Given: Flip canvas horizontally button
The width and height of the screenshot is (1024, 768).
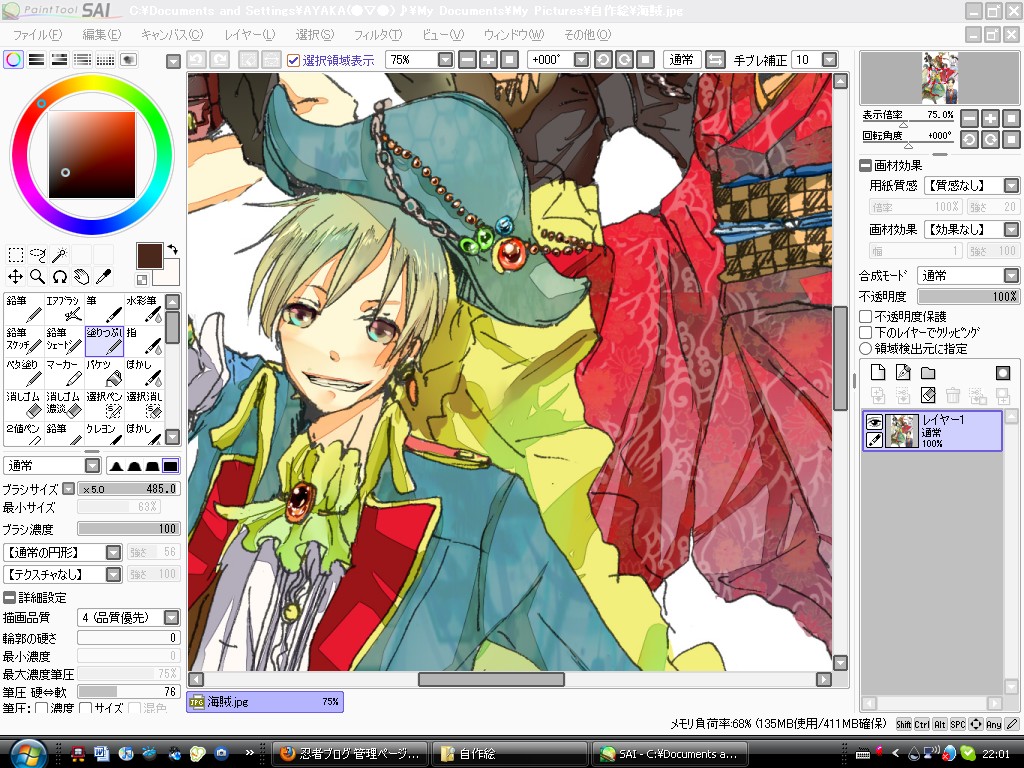Looking at the screenshot, I should (715, 60).
